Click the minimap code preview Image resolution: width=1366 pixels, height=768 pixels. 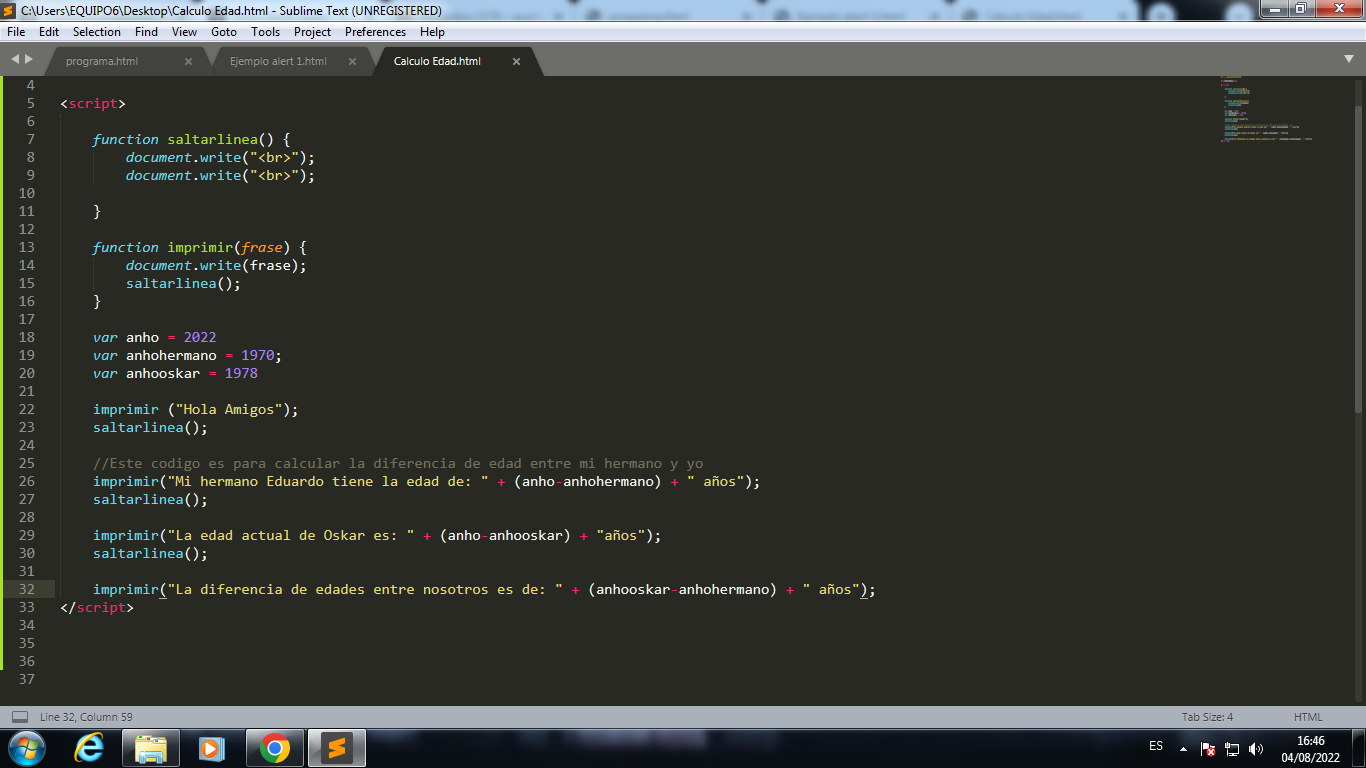click(1266, 109)
